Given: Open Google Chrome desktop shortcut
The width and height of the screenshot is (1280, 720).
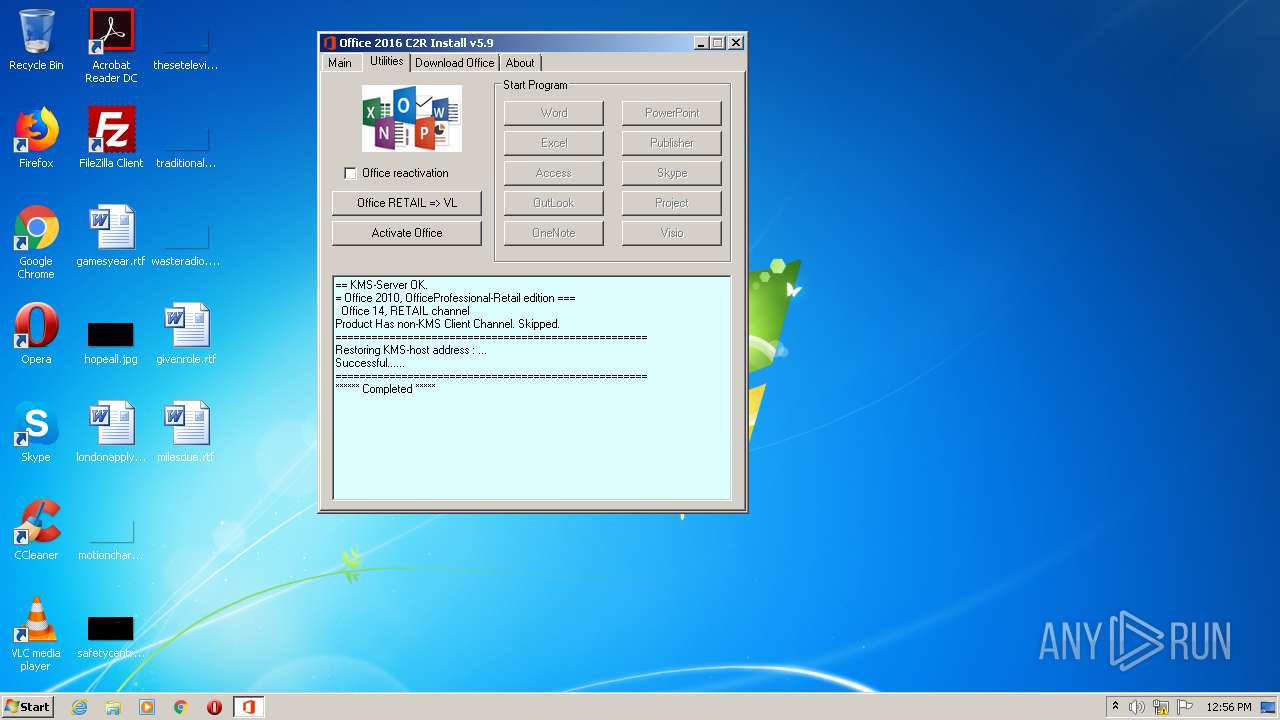Looking at the screenshot, I should (36, 242).
